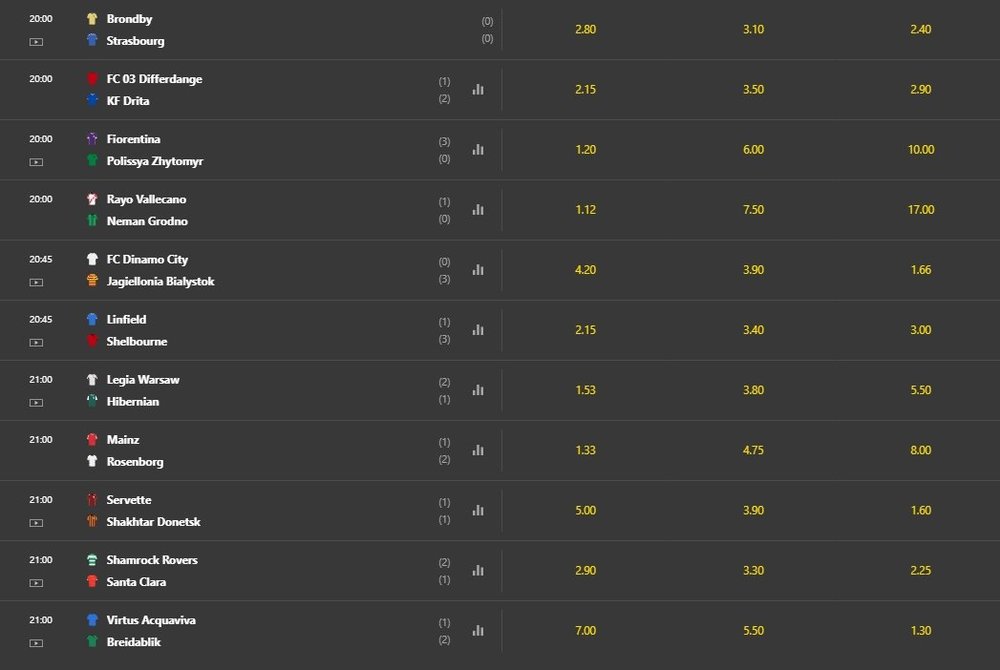The image size is (1000, 670).
Task: Choose Legia Warsaw home odds 1.53
Action: pyautogui.click(x=585, y=390)
